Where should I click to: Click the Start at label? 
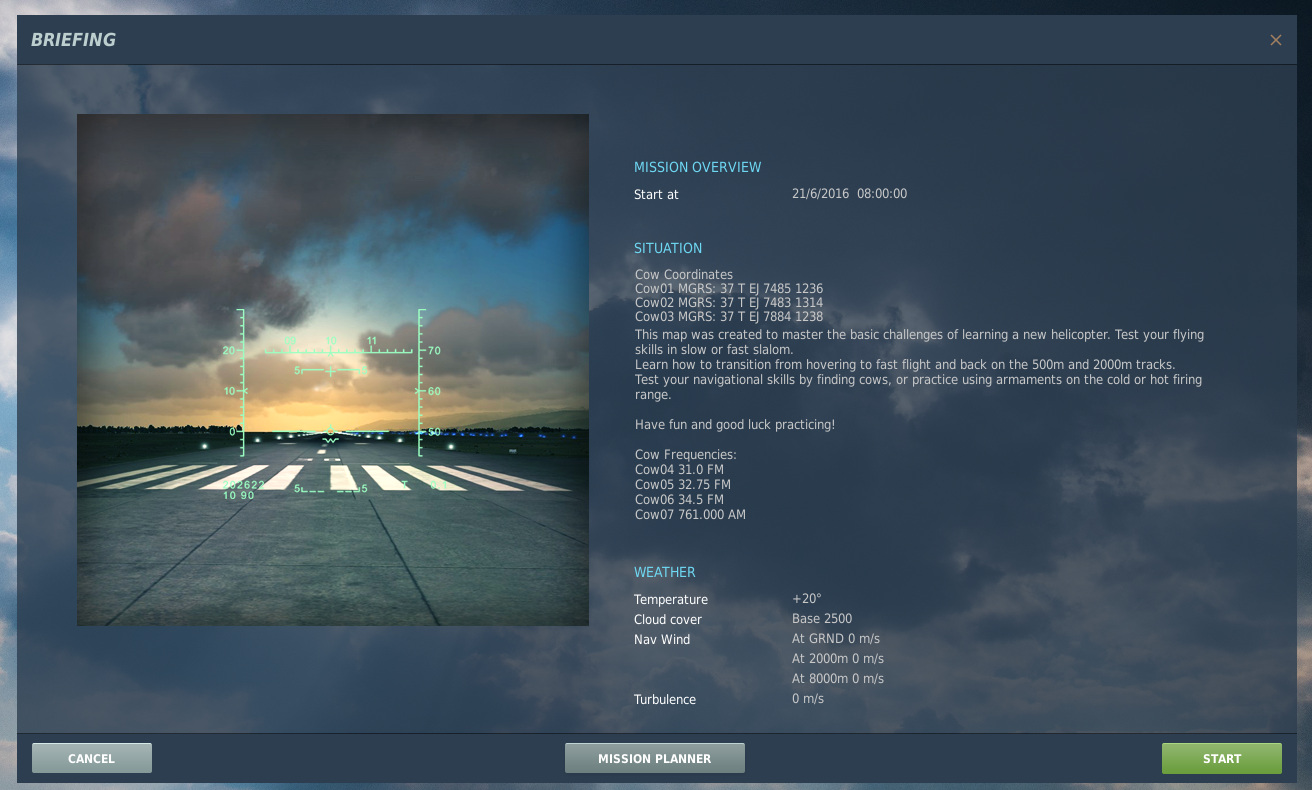[656, 195]
